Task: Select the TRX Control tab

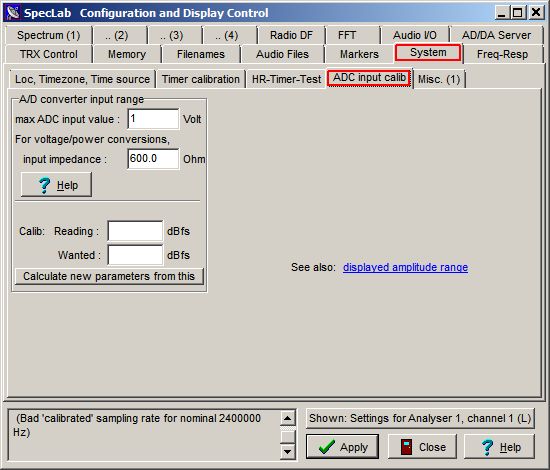Action: point(49,54)
